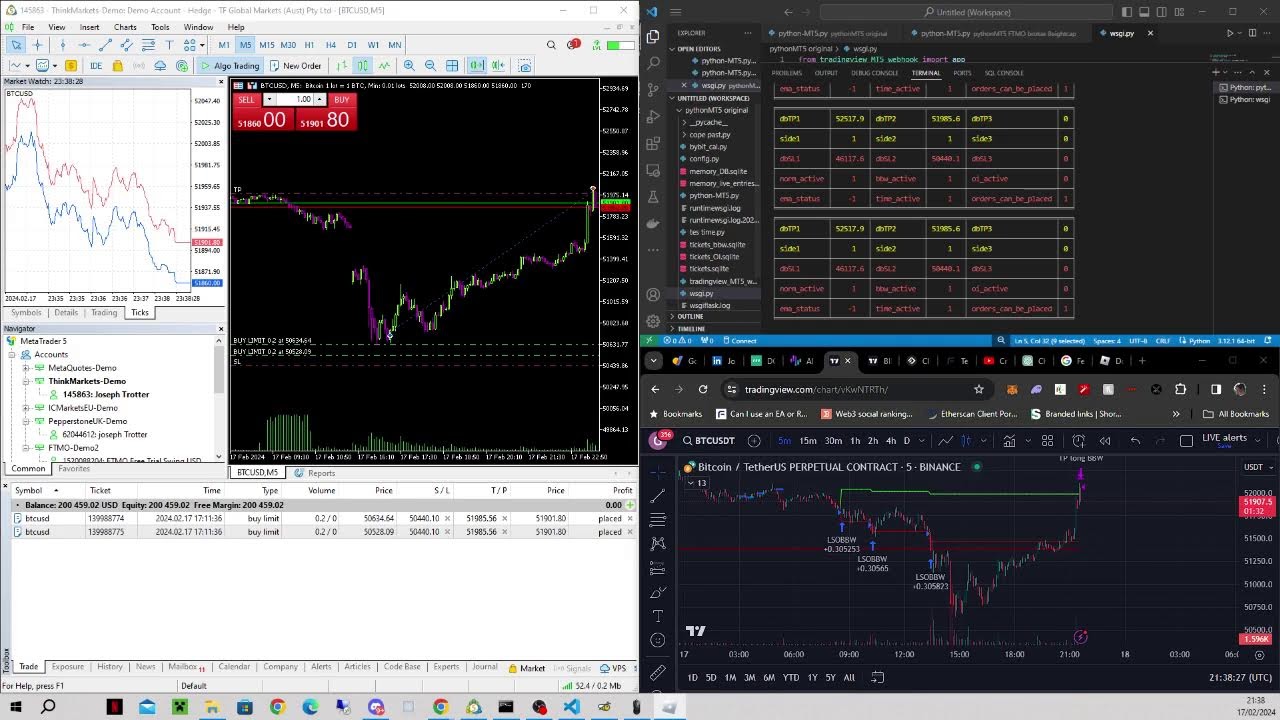This screenshot has width=1280, height=720.
Task: Select crosshair tool in MetaTrader toolbar
Action: tap(37, 45)
